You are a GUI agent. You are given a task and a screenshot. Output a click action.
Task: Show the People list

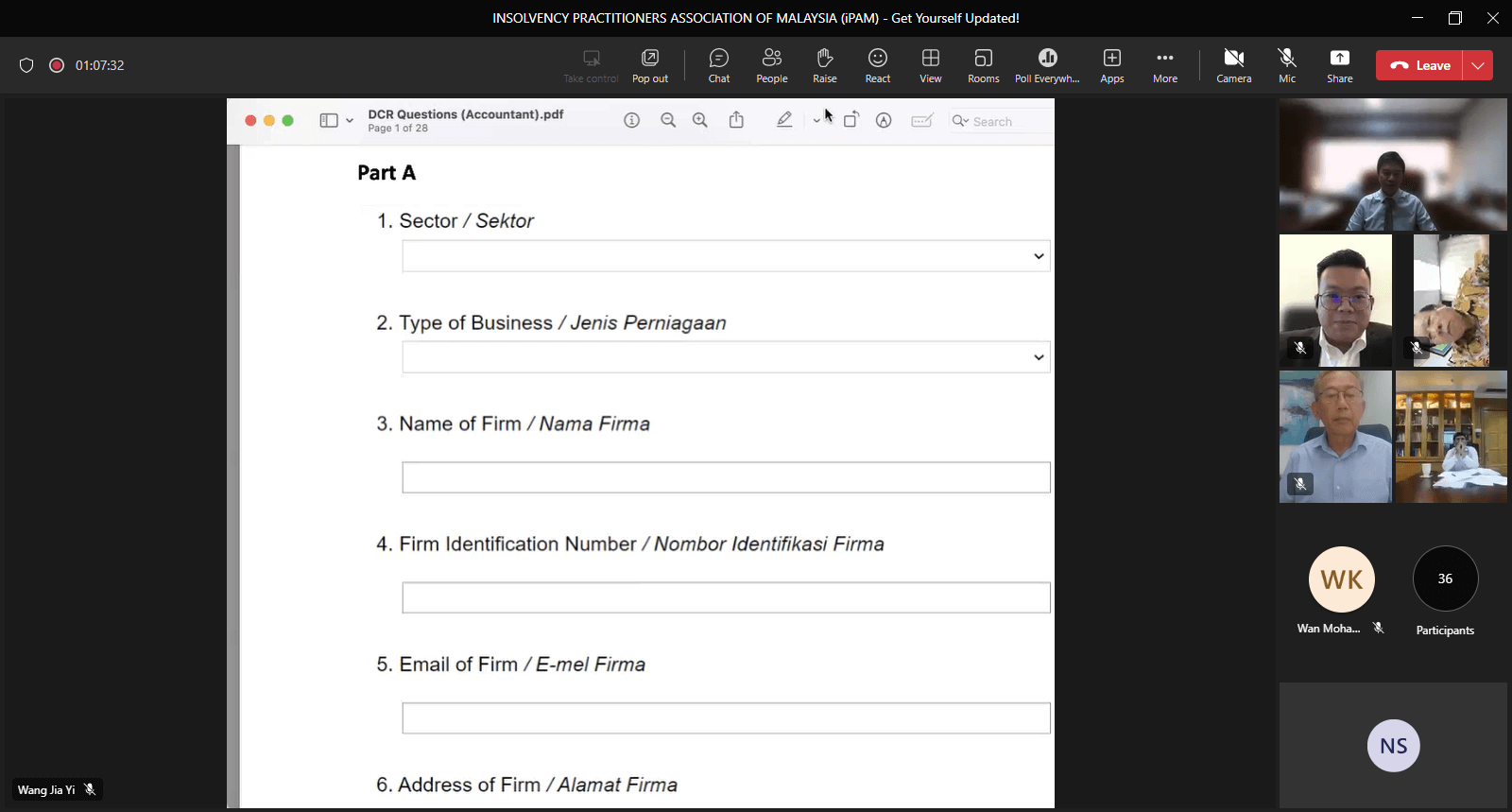[x=772, y=66]
